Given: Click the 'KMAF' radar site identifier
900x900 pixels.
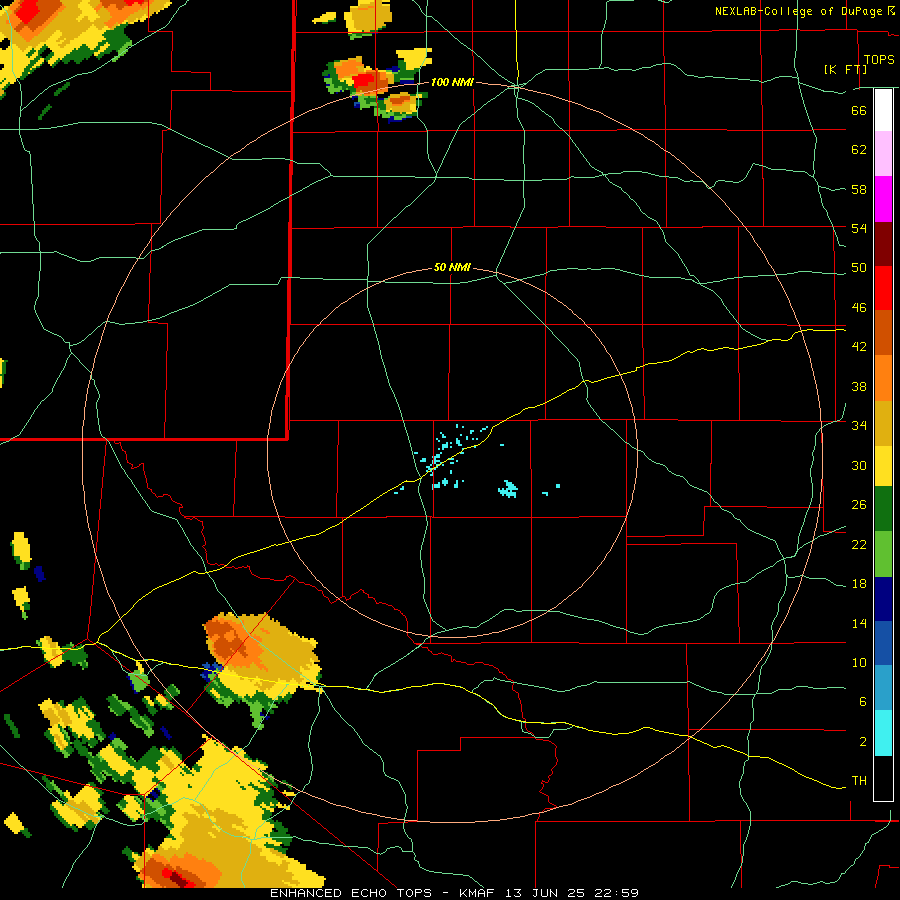Looking at the screenshot, I should coord(479,893).
